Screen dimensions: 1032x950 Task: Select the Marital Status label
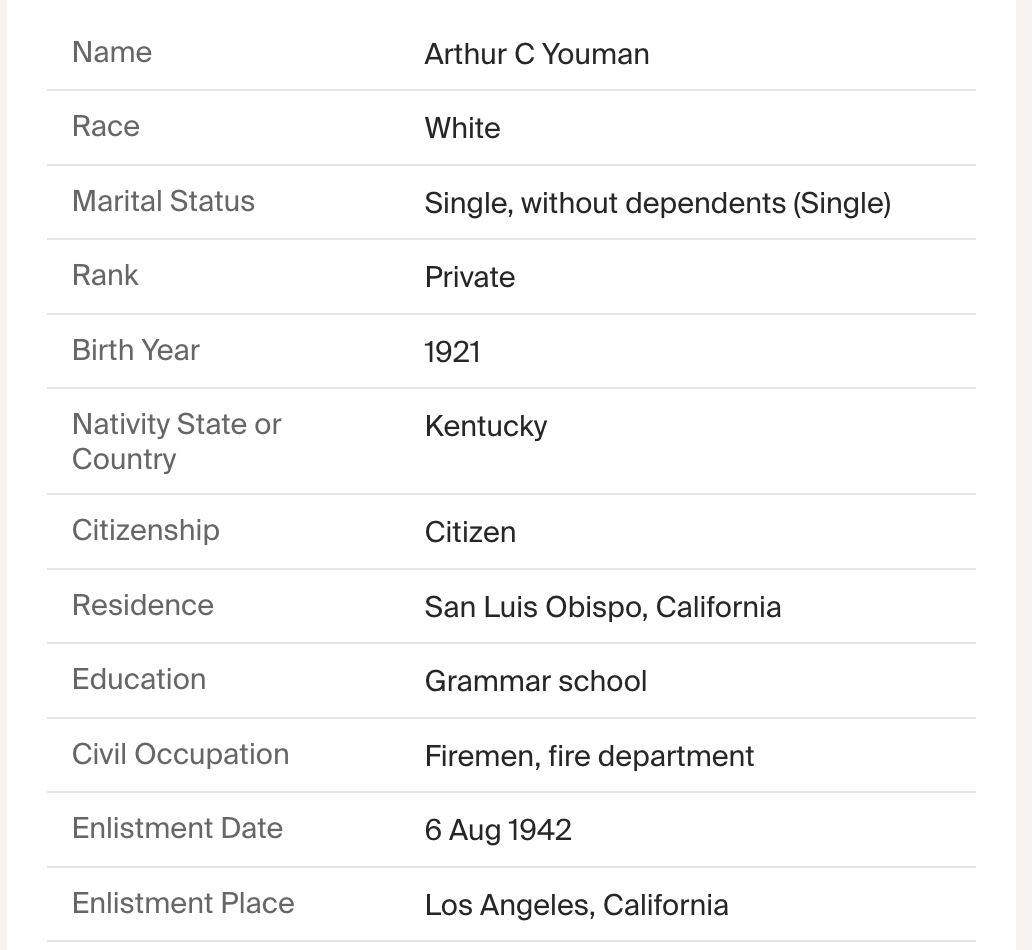pos(163,201)
